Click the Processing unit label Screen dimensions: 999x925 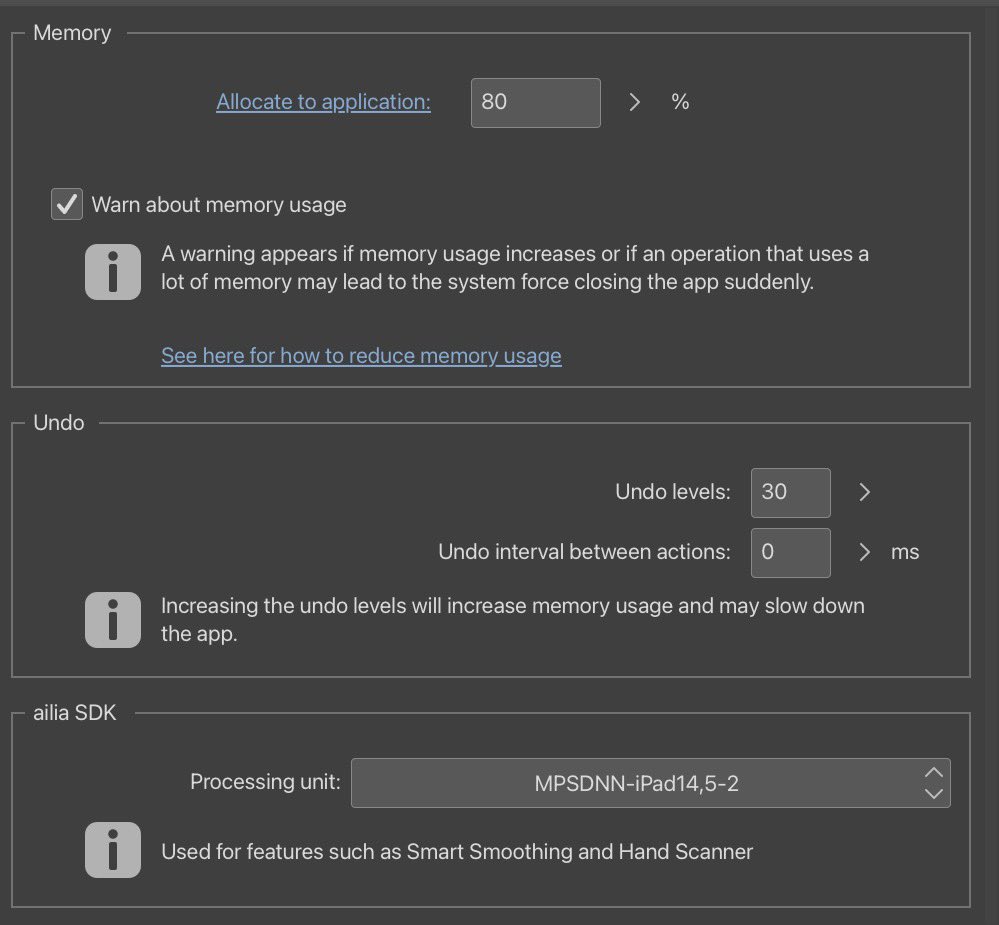[265, 782]
